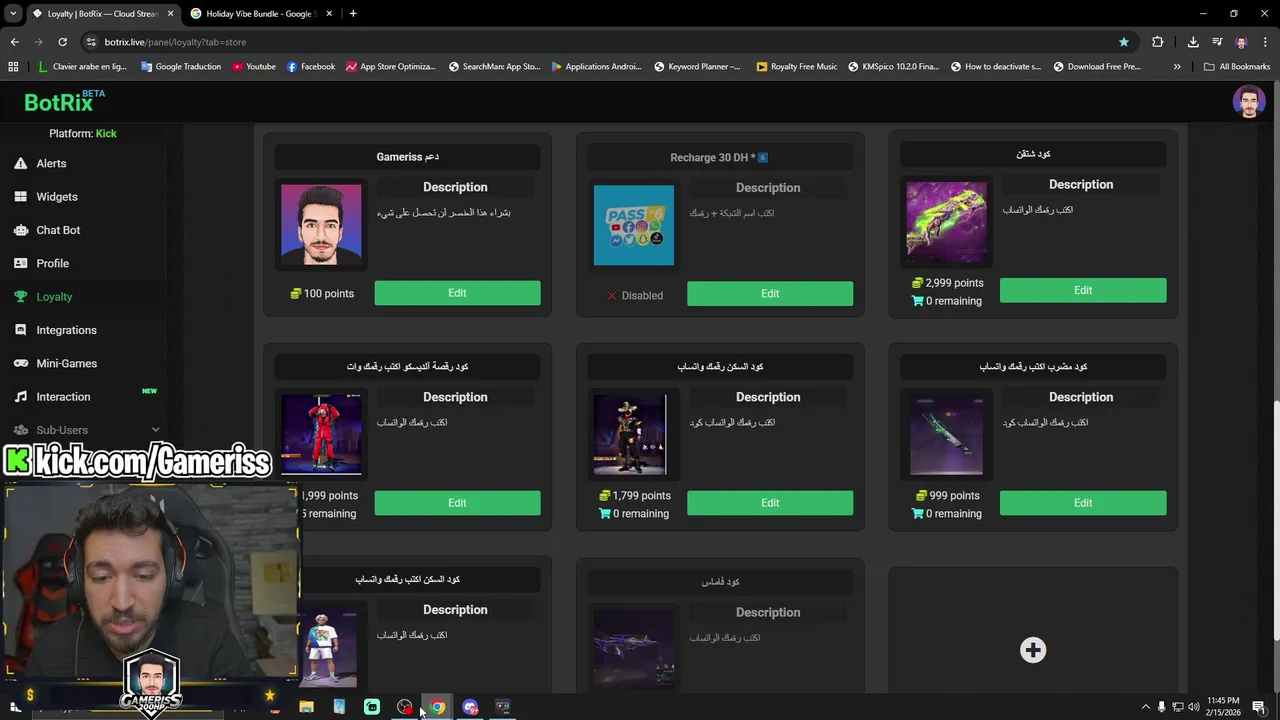Click the green weapon skin thumbnail
This screenshot has width=1280, height=720.
click(x=946, y=222)
